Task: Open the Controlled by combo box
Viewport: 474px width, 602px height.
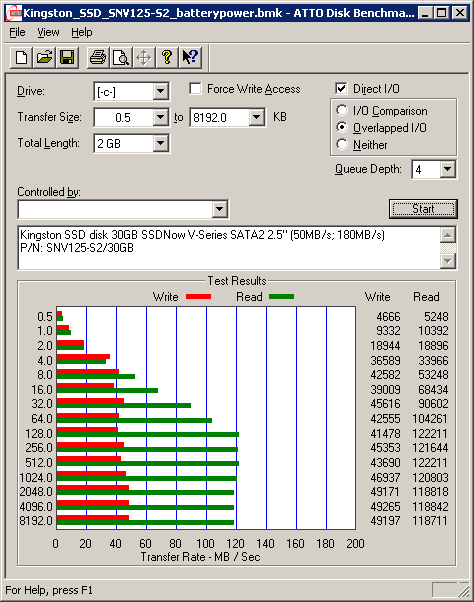Action: click(124, 209)
